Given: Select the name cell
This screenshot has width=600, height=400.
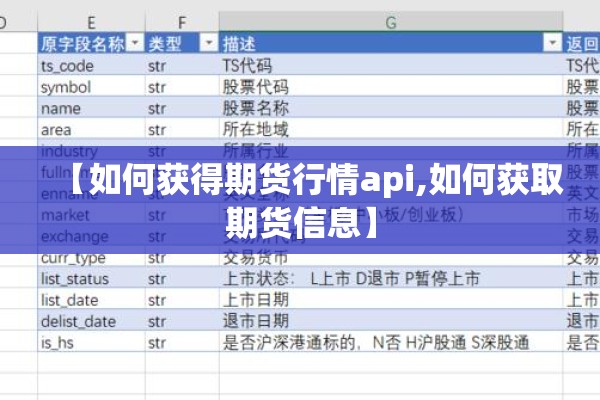Looking at the screenshot, I should coord(91,107).
